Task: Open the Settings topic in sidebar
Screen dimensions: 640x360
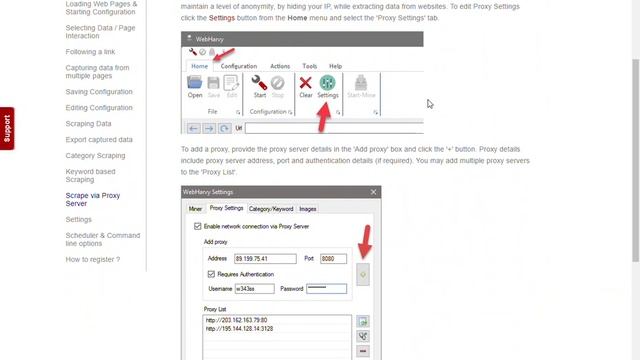Action: [x=78, y=220]
